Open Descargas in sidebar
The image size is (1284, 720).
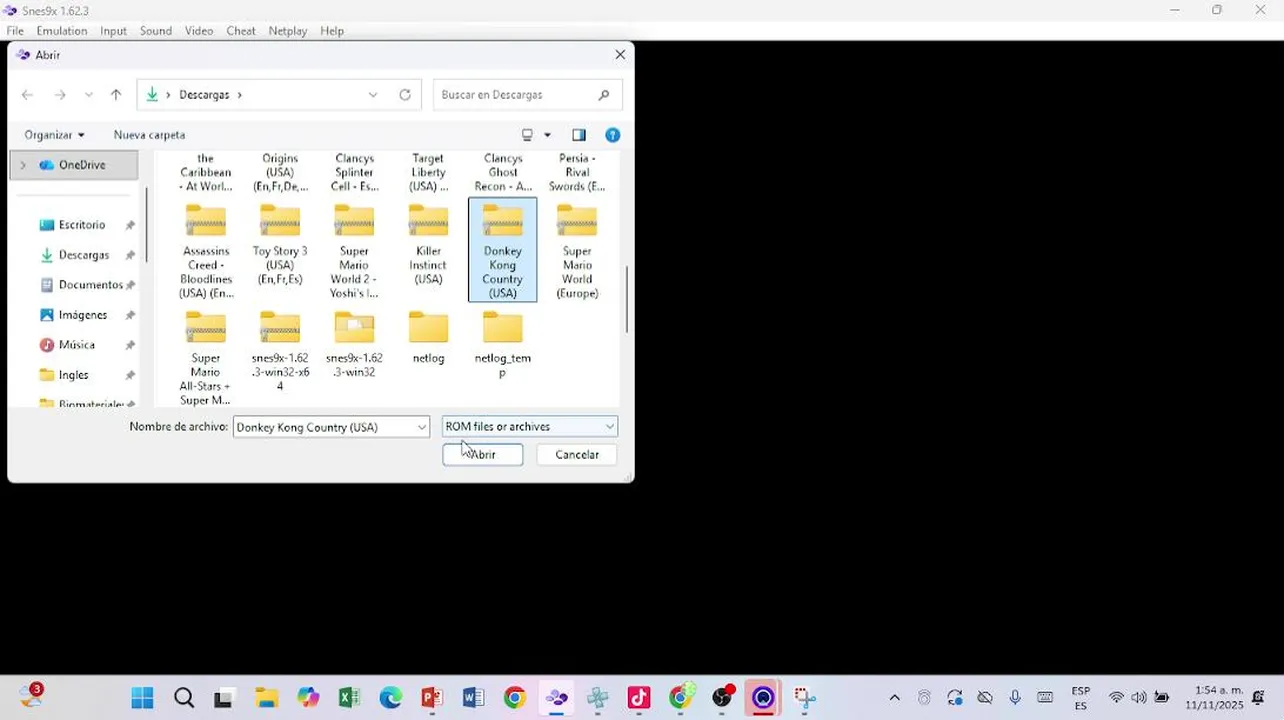pos(84,255)
